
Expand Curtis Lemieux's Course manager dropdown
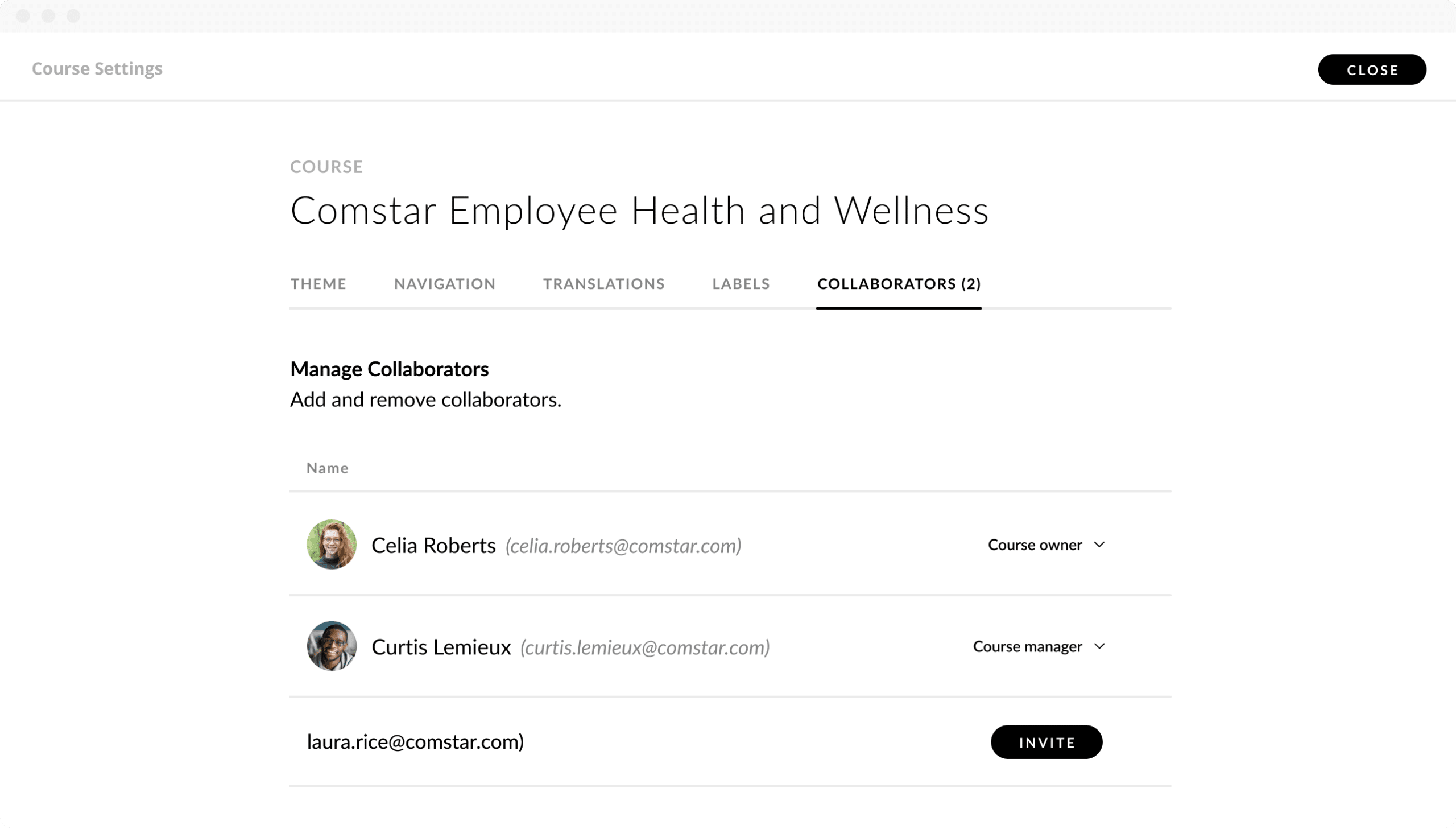[1039, 646]
